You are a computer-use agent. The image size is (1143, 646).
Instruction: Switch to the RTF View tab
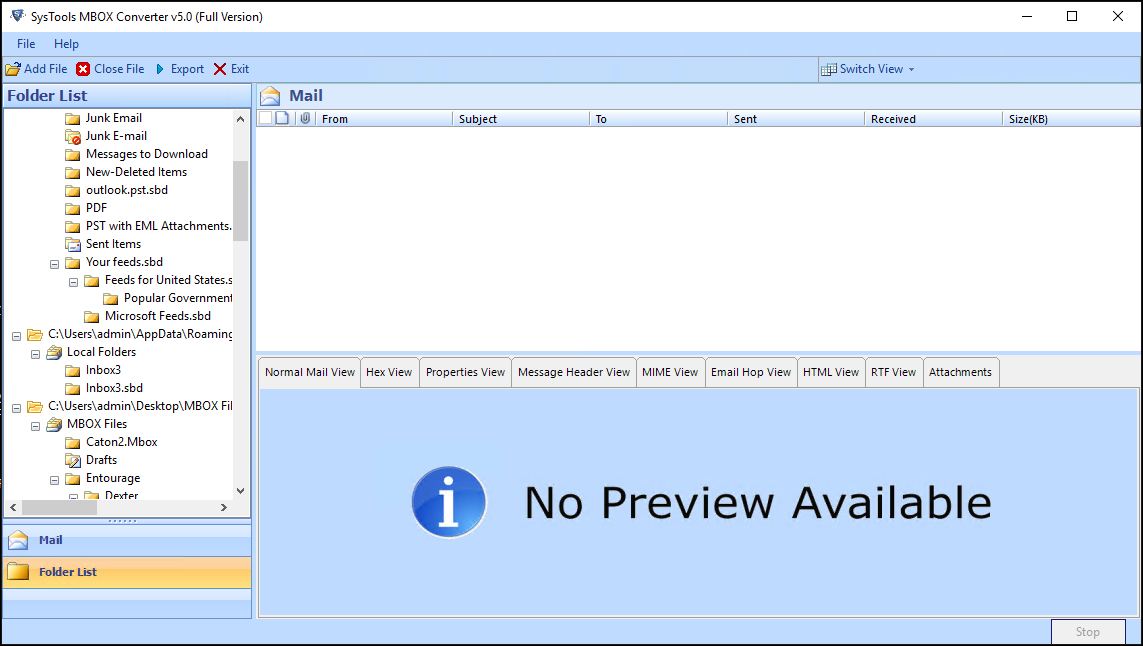(894, 373)
